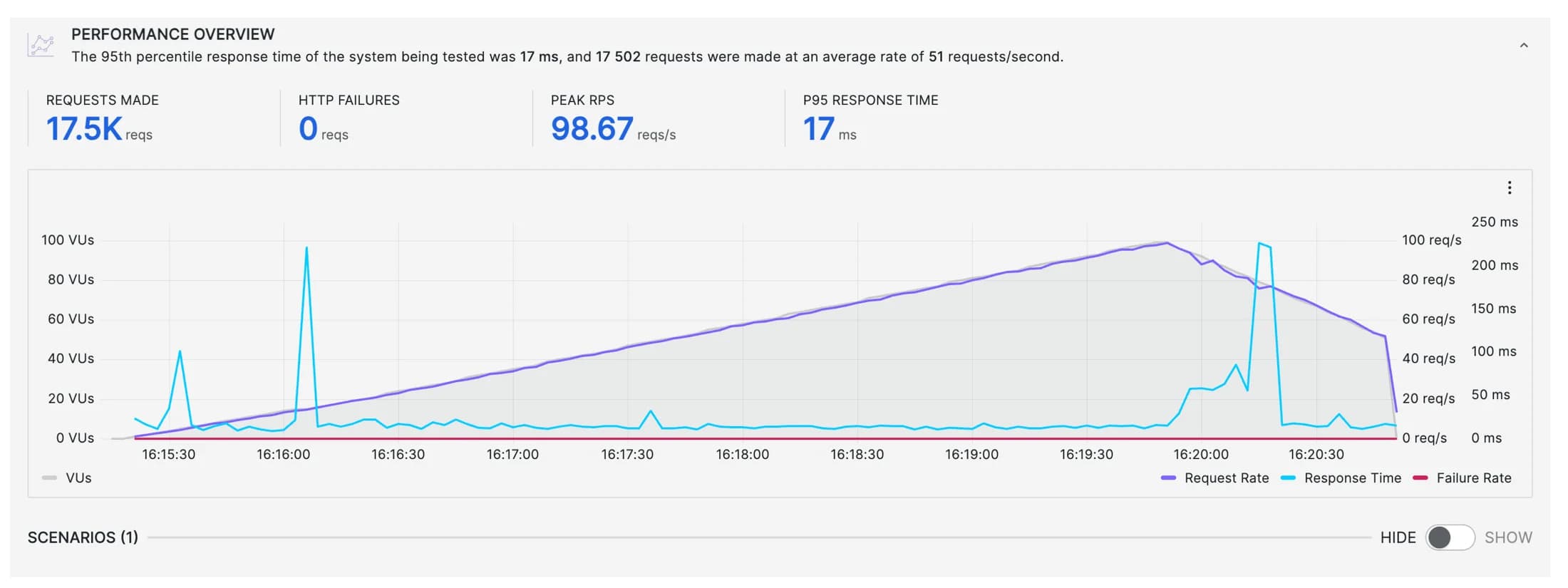Open the chart three-dot options menu
The width and height of the screenshot is (1568, 588).
[1509, 187]
